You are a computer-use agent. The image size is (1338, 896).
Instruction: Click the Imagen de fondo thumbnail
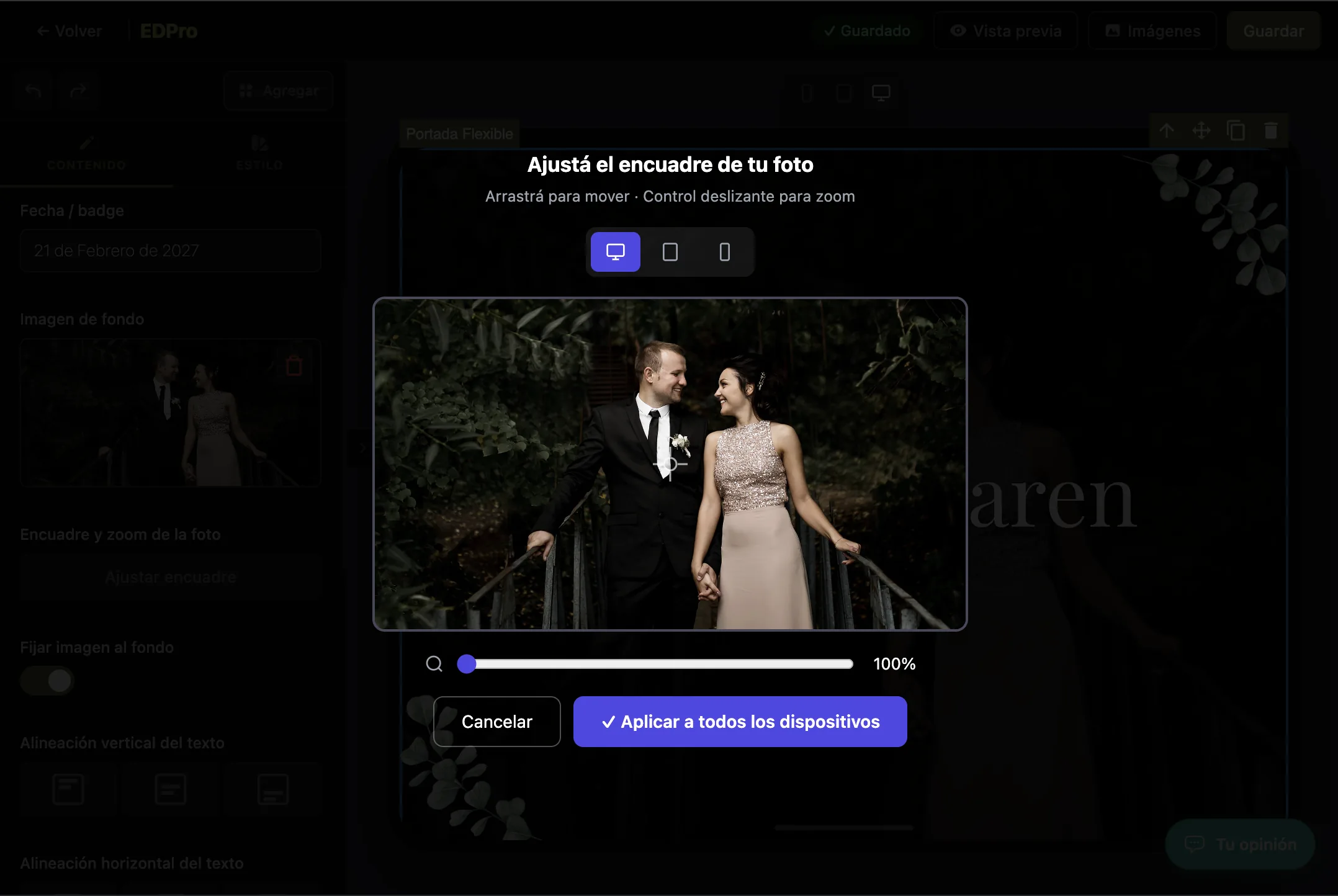click(171, 413)
